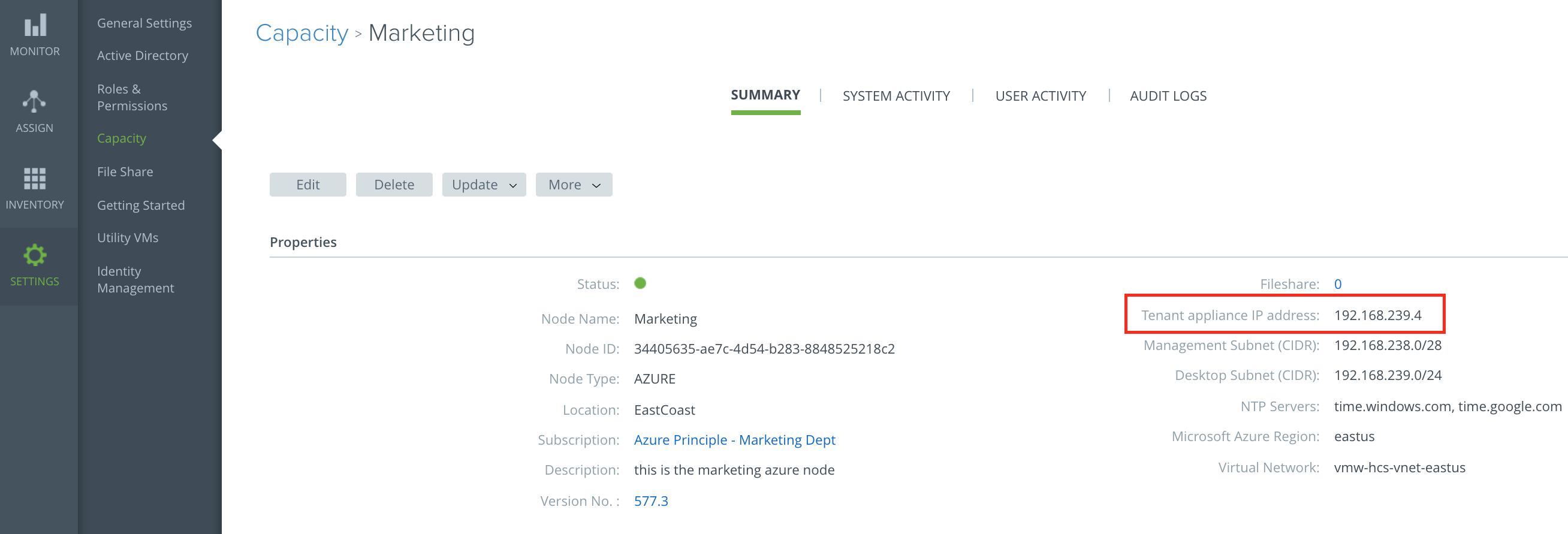
Task: Open the Audit Logs tab
Action: click(1168, 96)
